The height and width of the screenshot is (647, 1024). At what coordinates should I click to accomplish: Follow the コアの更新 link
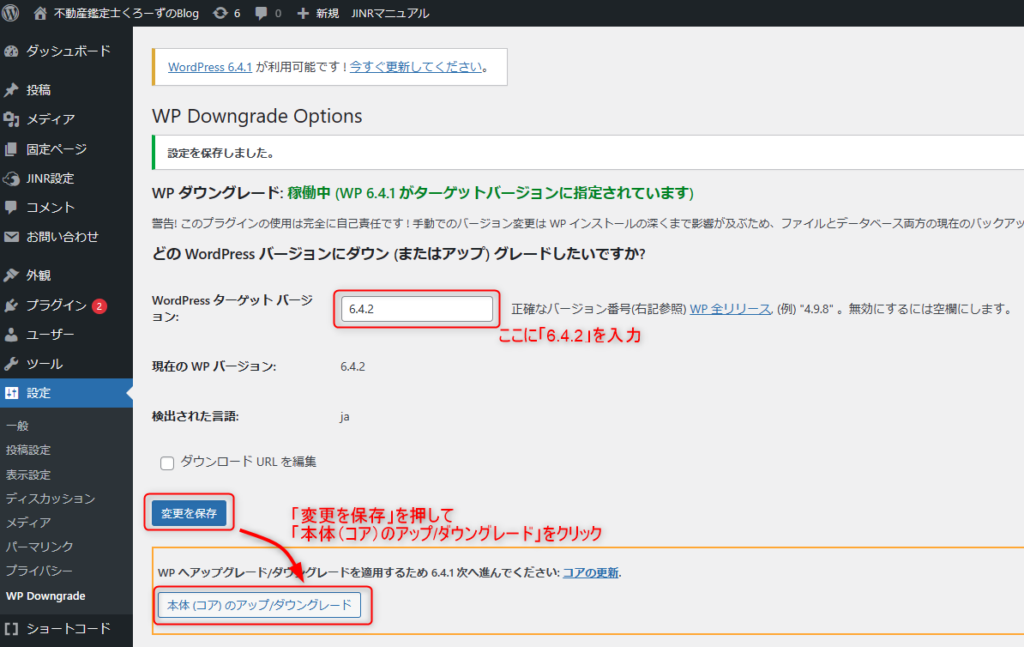591,573
